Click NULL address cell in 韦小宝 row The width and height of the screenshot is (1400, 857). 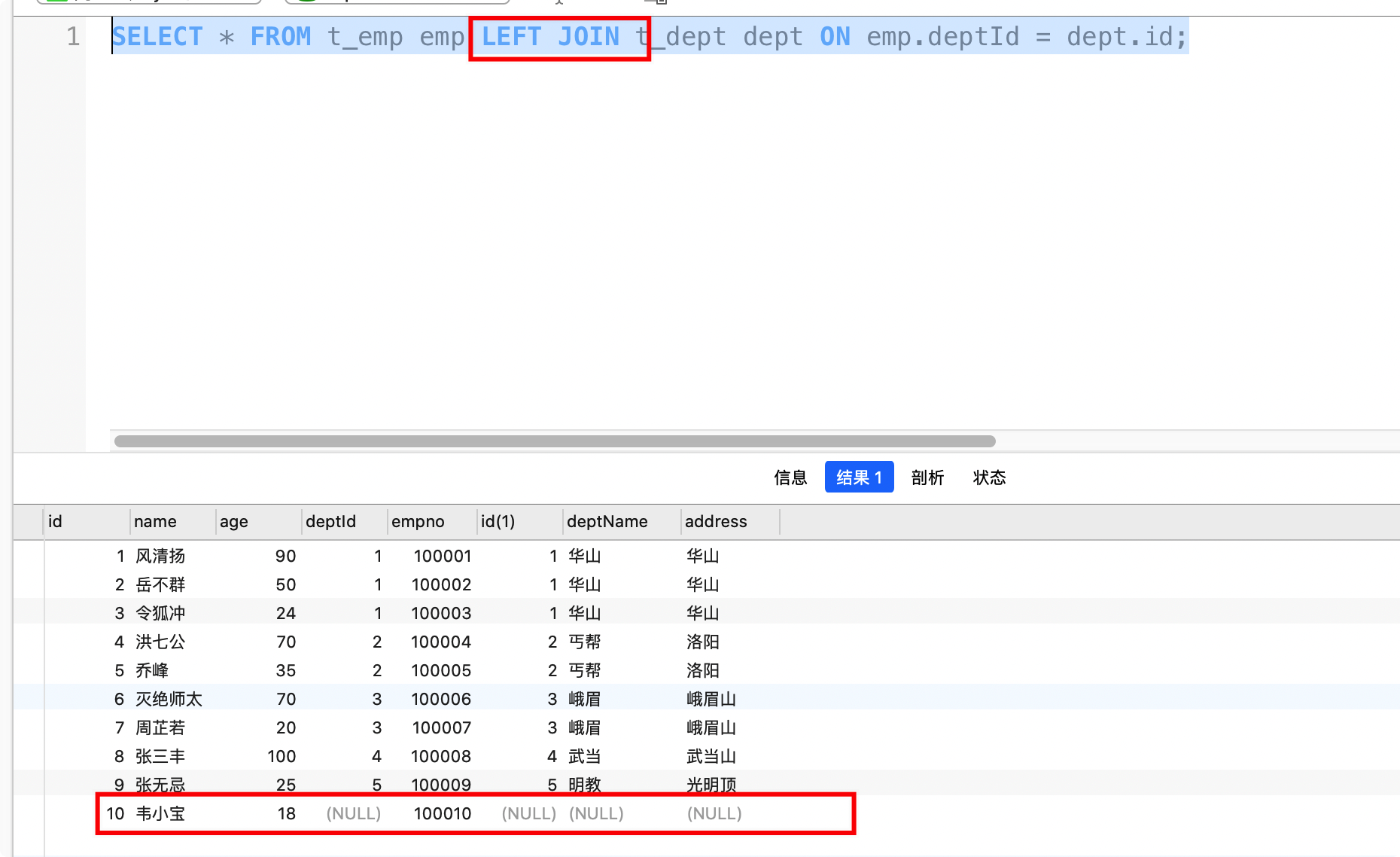point(714,813)
